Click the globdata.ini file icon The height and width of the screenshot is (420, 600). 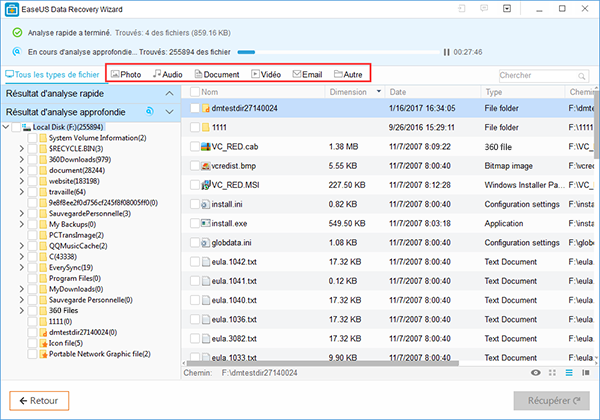(x=206, y=243)
